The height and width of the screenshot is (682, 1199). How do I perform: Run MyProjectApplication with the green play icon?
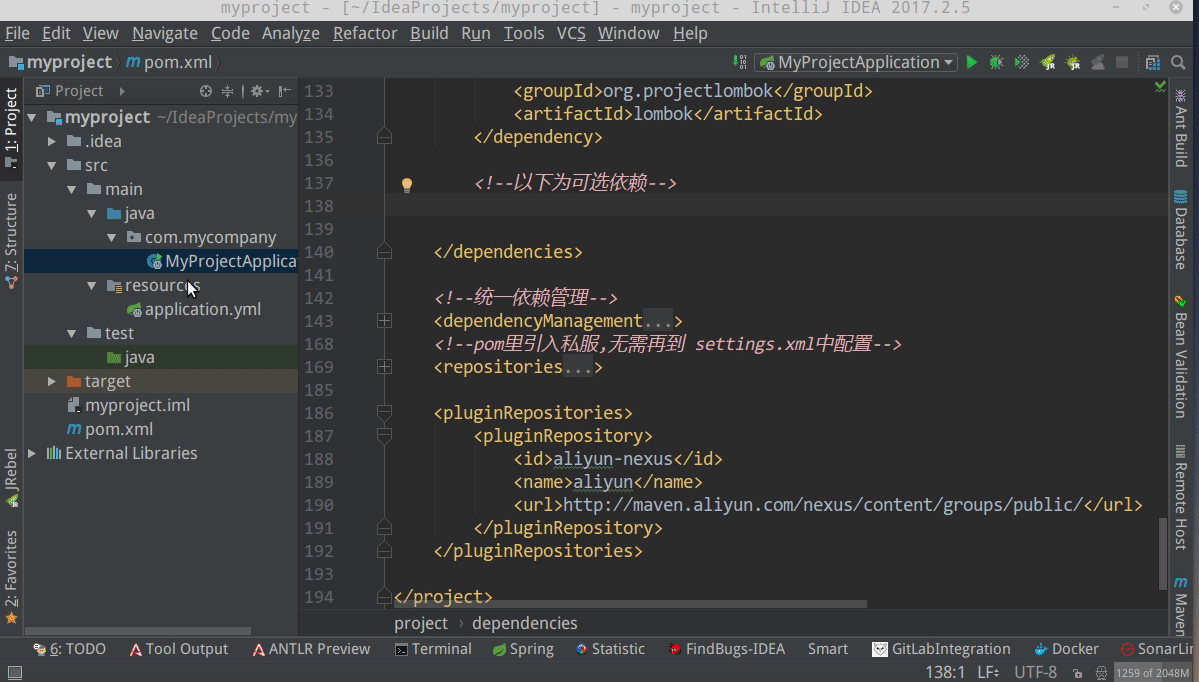pos(971,63)
